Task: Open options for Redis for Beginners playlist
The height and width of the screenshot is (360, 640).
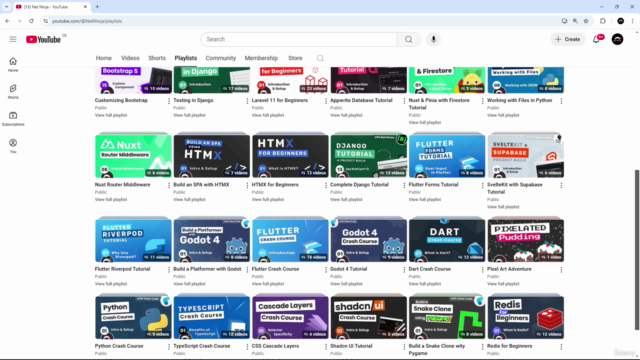Action: 561,347
